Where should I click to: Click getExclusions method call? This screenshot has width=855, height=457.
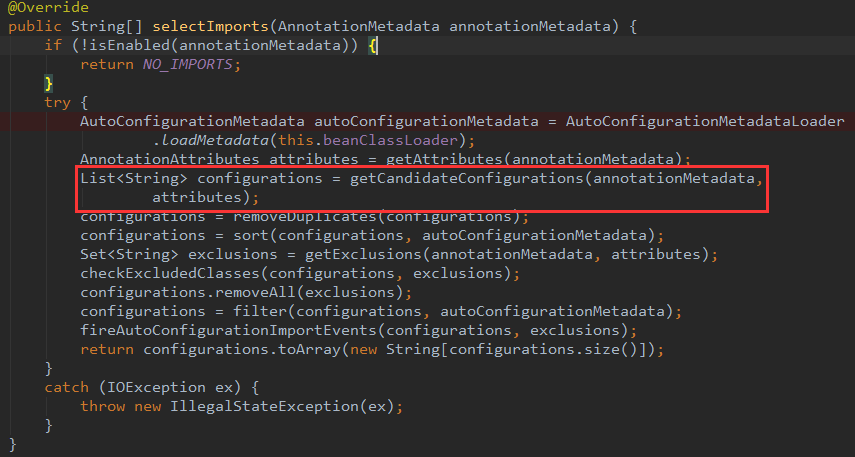(x=363, y=254)
